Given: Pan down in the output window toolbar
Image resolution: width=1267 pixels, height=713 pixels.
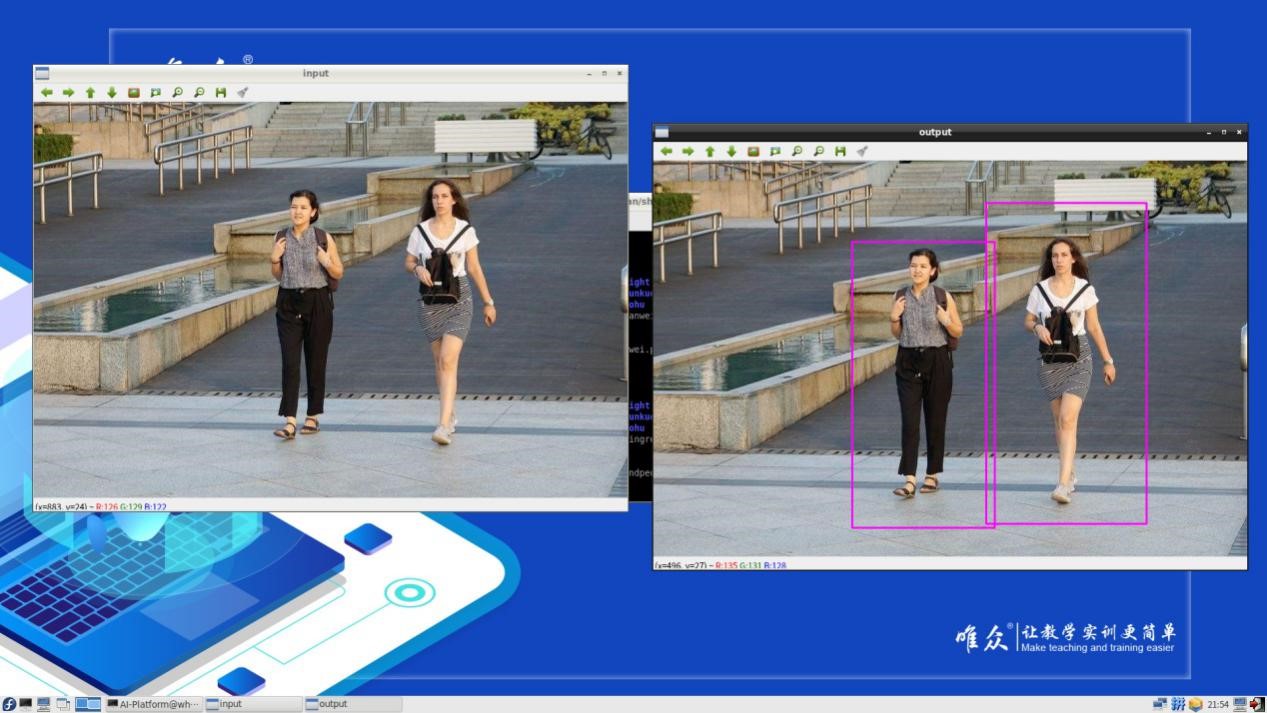Looking at the screenshot, I should (x=731, y=151).
